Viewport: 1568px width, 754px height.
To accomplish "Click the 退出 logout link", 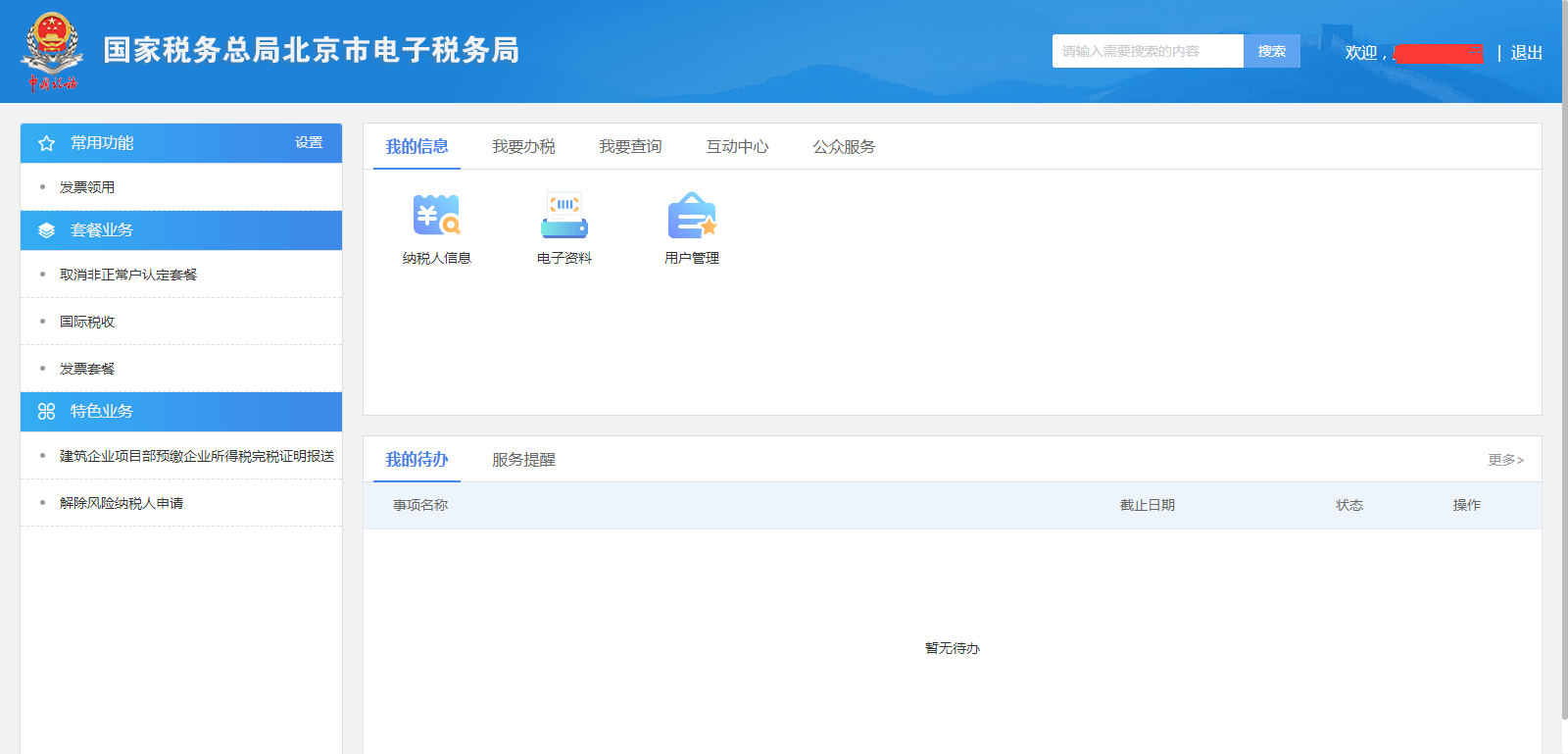I will click(1526, 53).
